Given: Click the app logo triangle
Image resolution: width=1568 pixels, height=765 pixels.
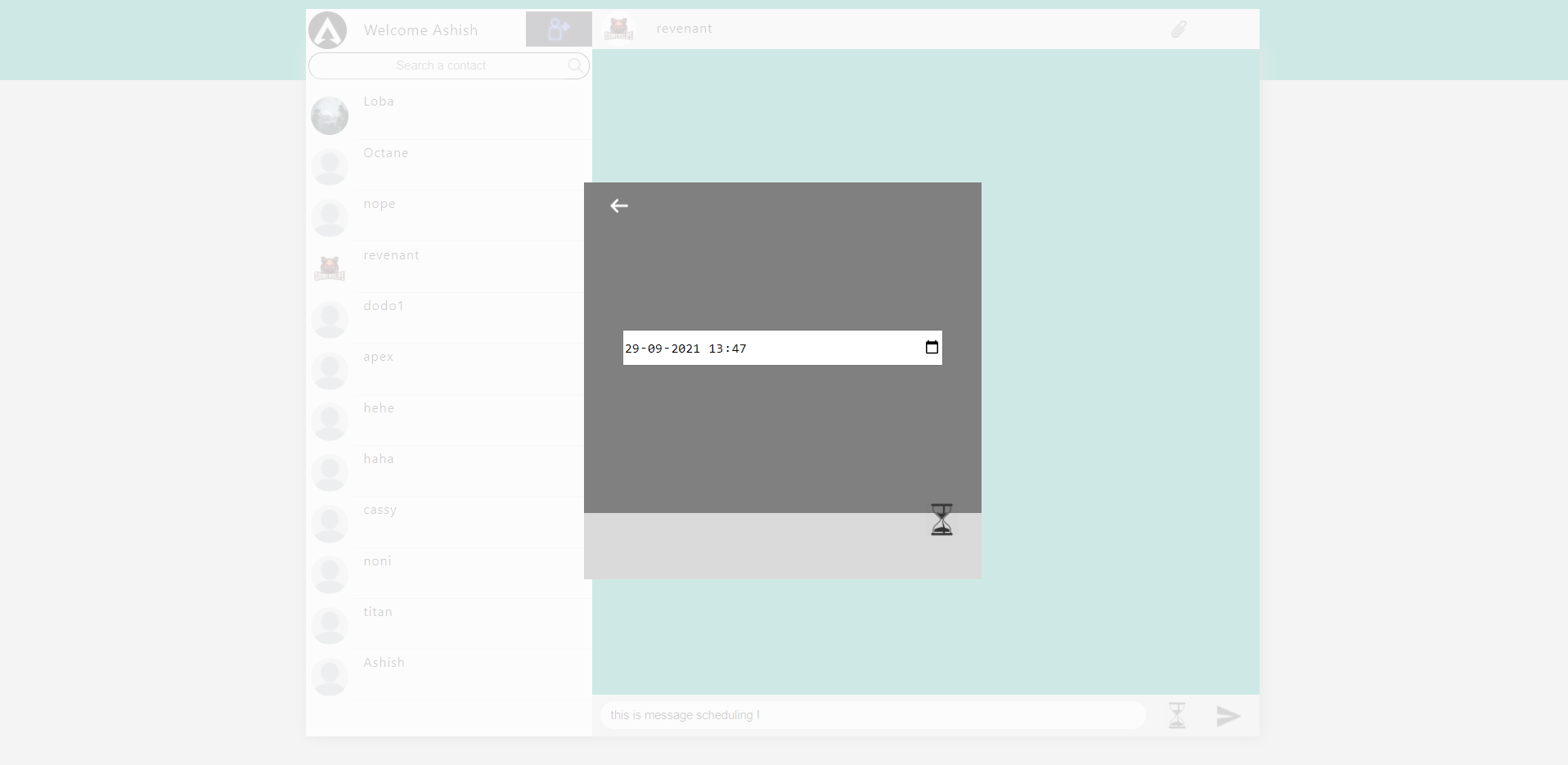Looking at the screenshot, I should [328, 30].
